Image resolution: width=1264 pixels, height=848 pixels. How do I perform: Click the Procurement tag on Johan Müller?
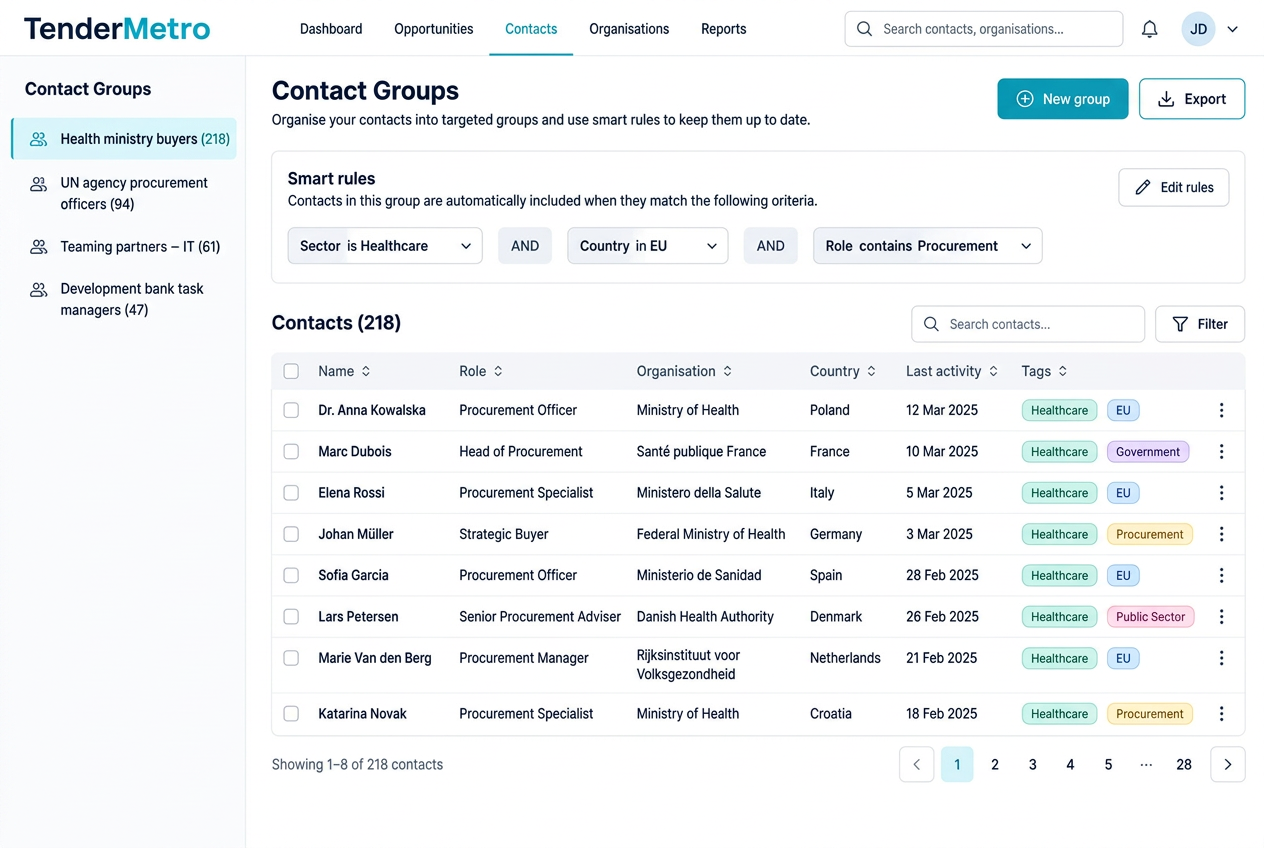click(x=1150, y=534)
